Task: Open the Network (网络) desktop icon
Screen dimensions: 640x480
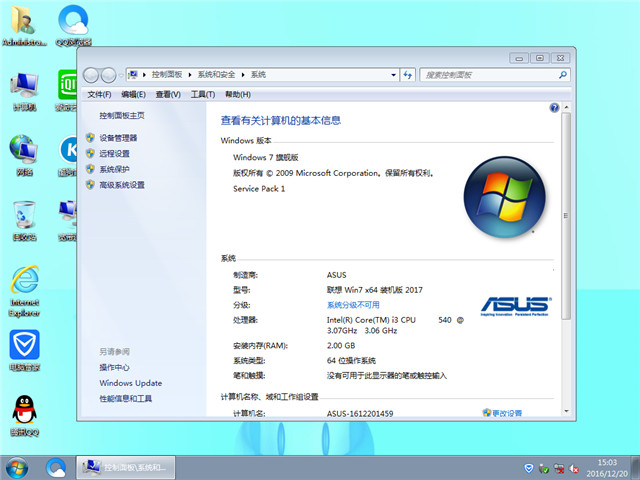Action: [24, 156]
